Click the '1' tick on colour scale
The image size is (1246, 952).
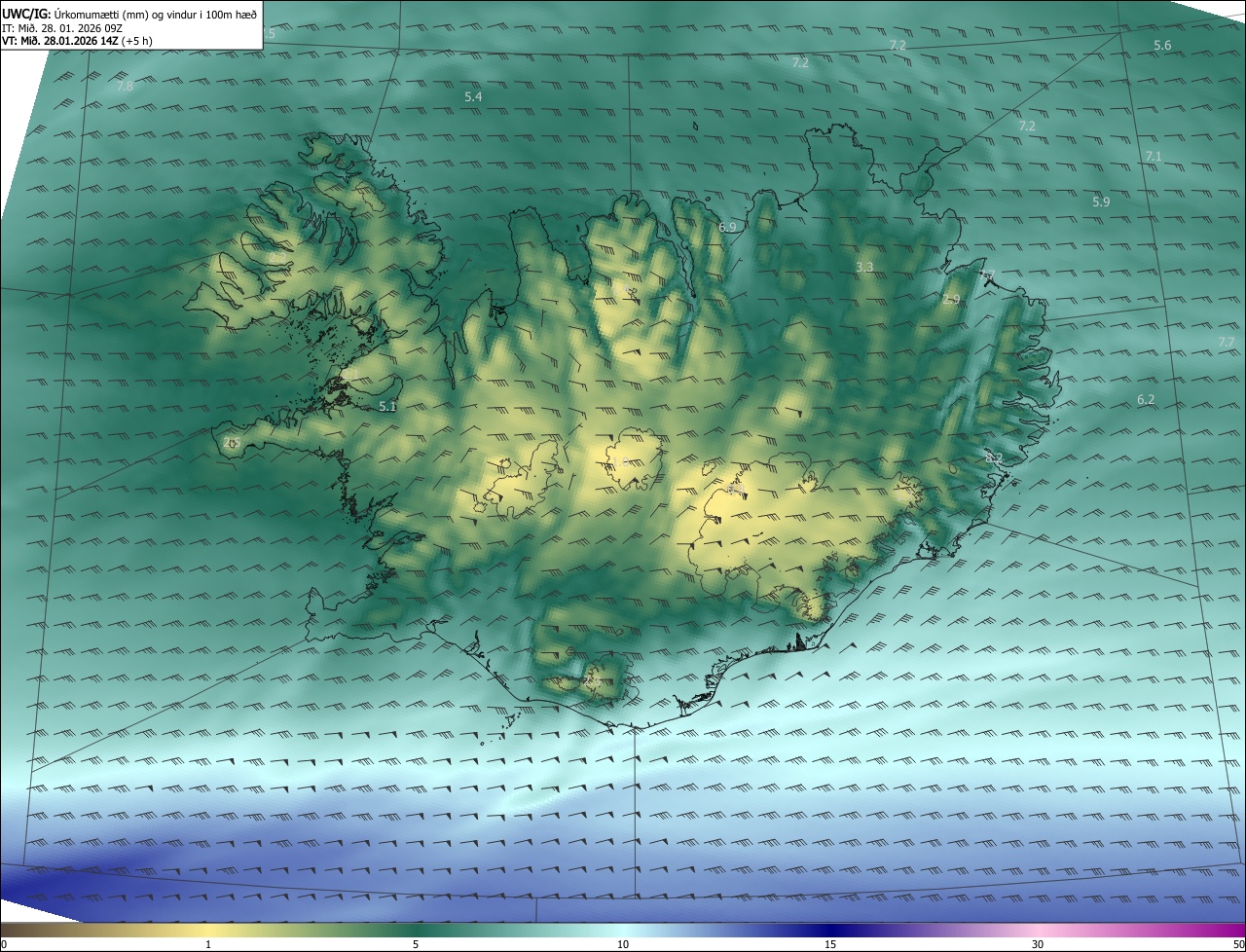pyautogui.click(x=208, y=944)
